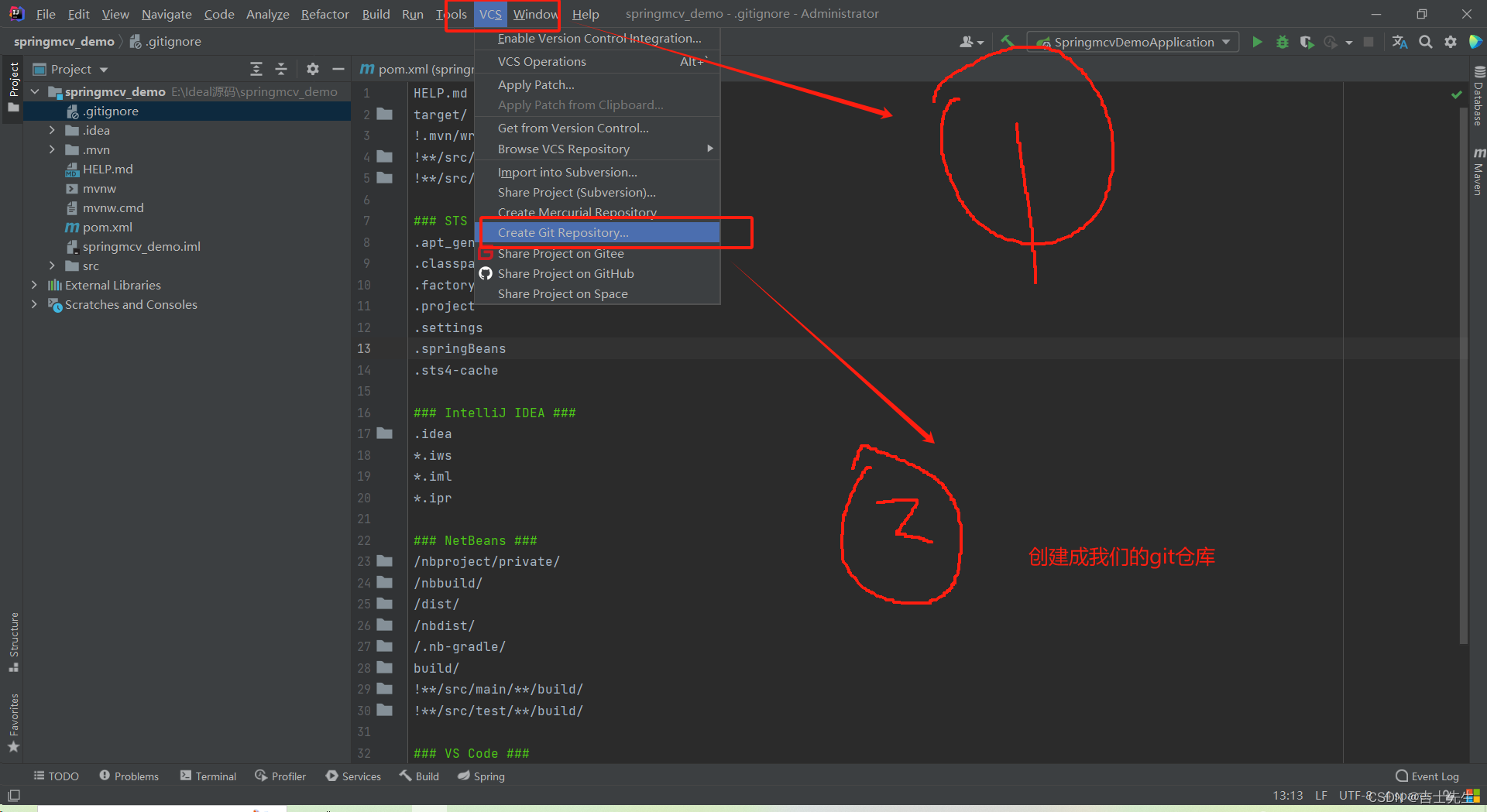Hide the Project tool window
The height and width of the screenshot is (812, 1487).
(338, 69)
